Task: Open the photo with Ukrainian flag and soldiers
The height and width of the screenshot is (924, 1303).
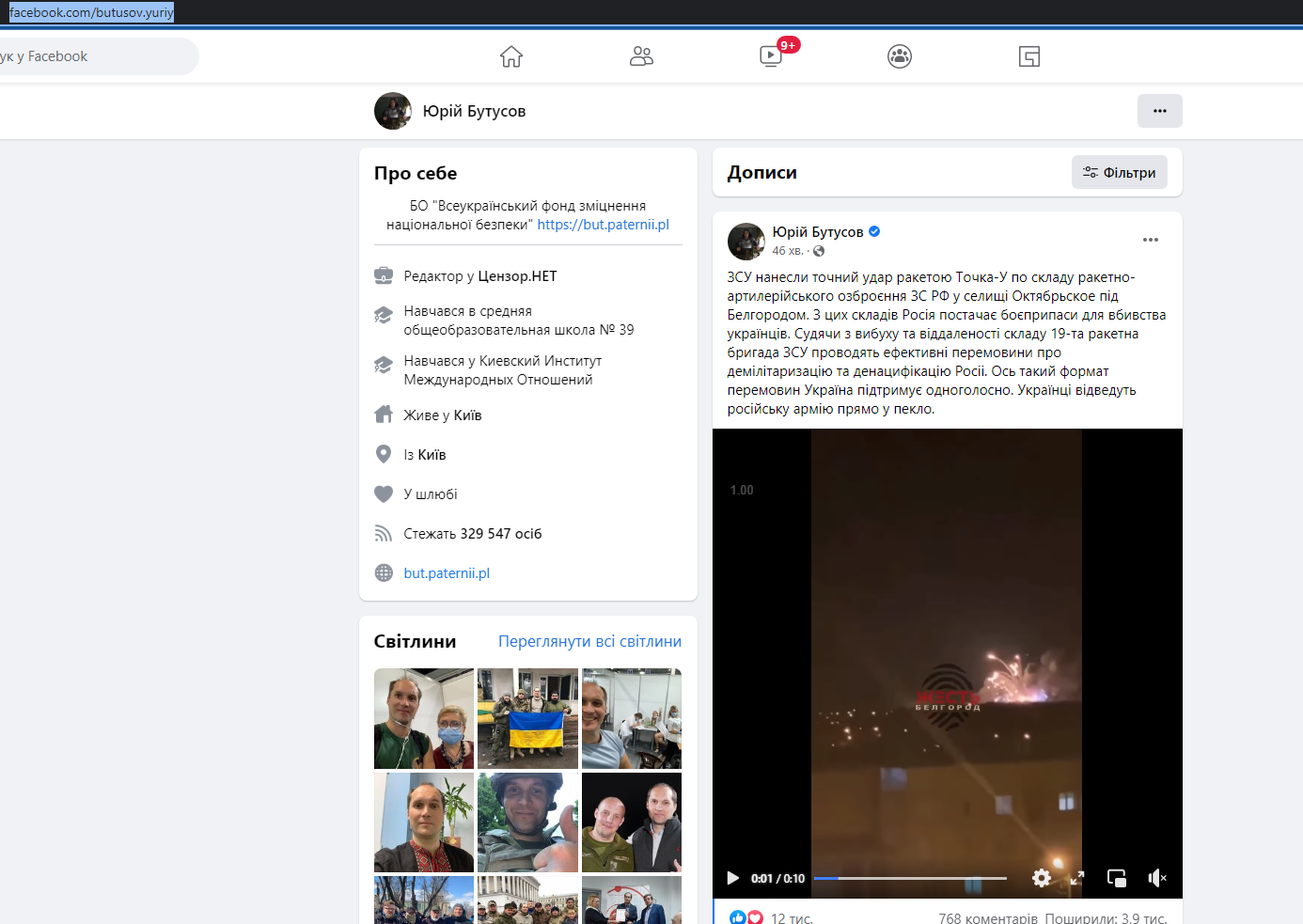Action: point(527,719)
